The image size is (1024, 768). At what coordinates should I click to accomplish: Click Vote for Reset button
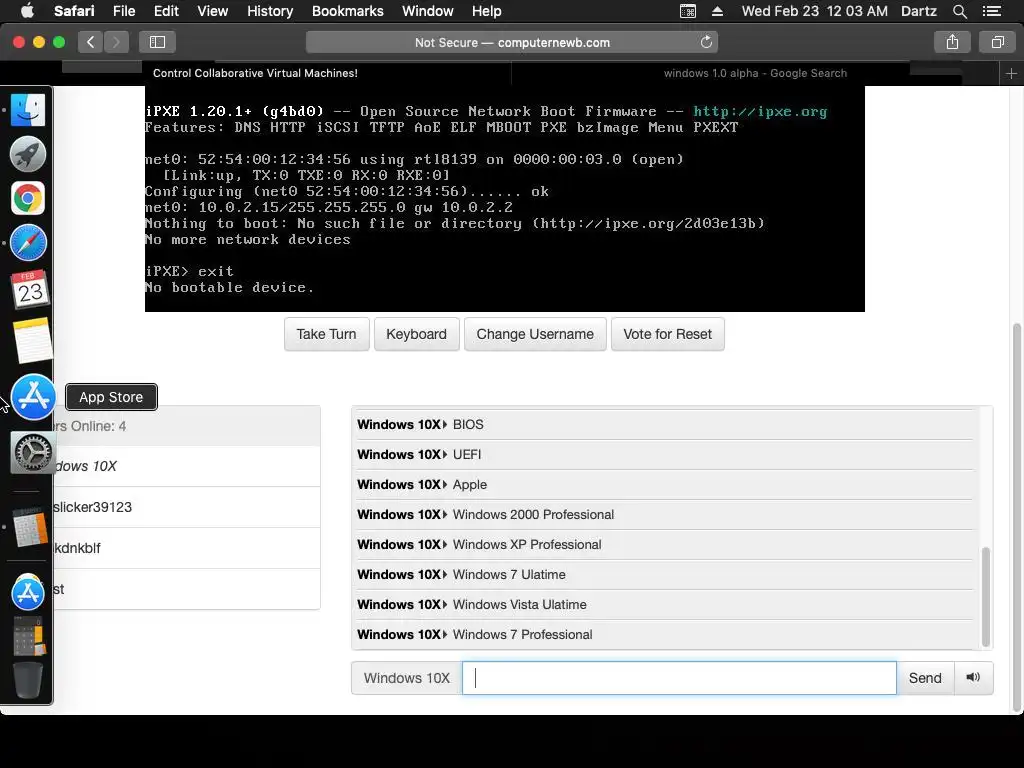pyautogui.click(x=667, y=334)
